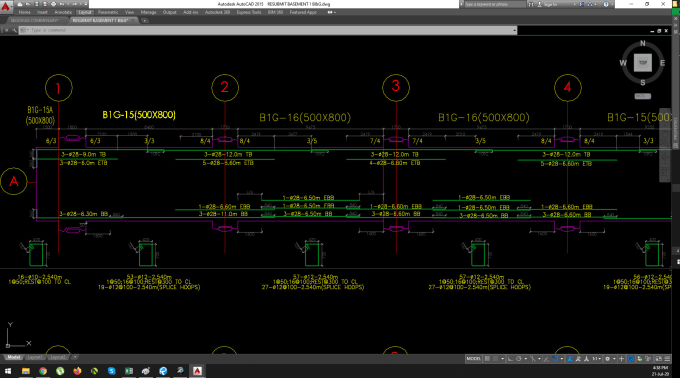Open the BIM 360 ribbon tab
Screen dimensions: 680x378
tap(275, 12)
